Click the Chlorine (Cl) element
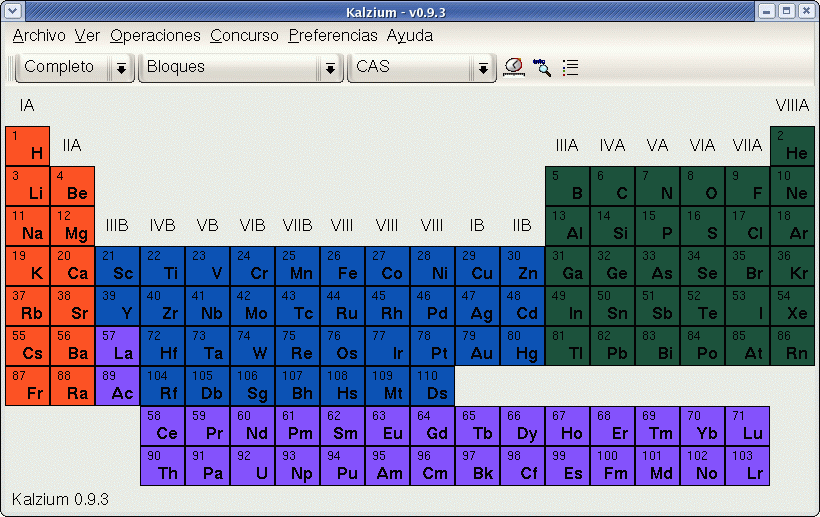 coord(747,226)
